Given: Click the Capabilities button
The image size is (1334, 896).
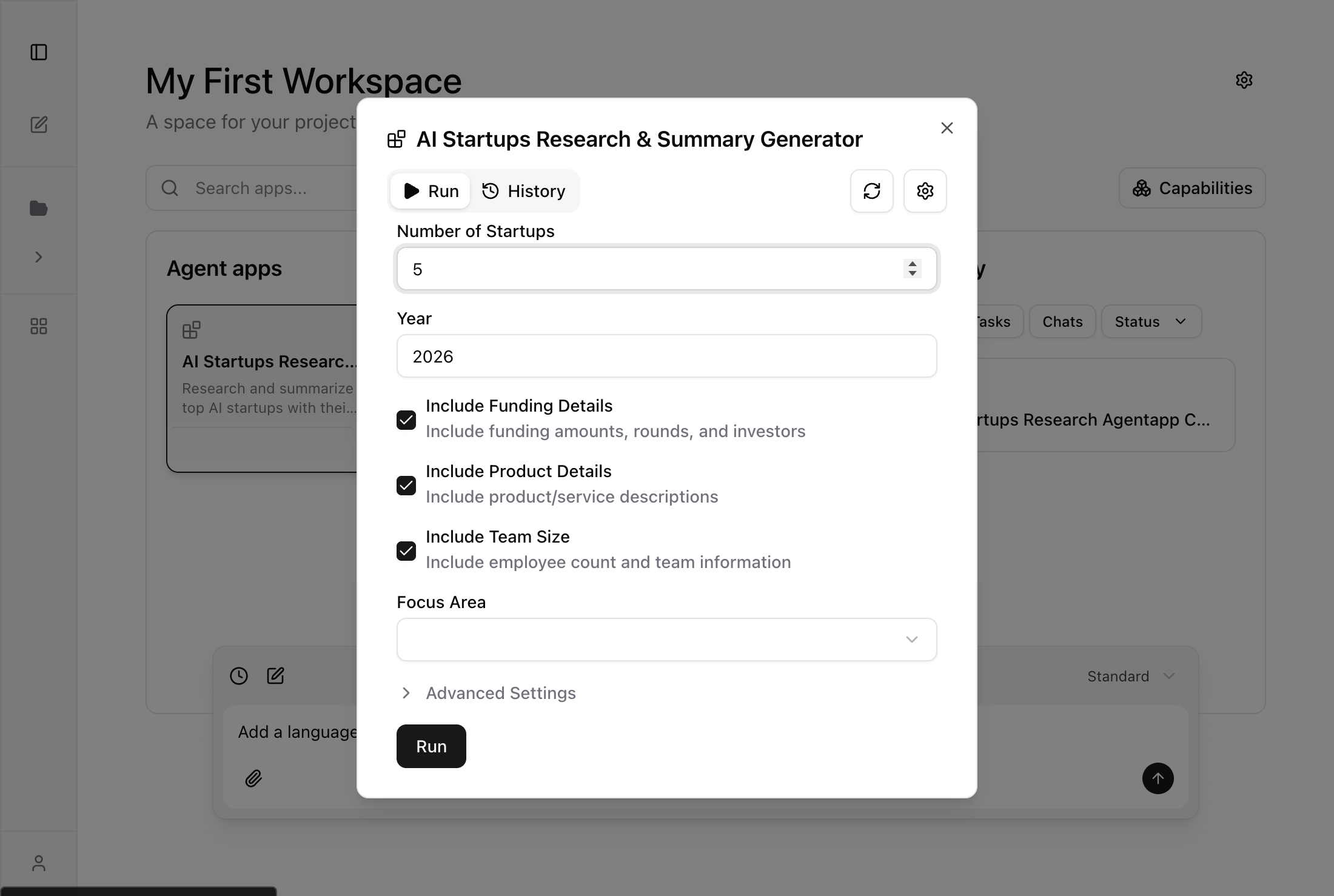Looking at the screenshot, I should 1191,188.
